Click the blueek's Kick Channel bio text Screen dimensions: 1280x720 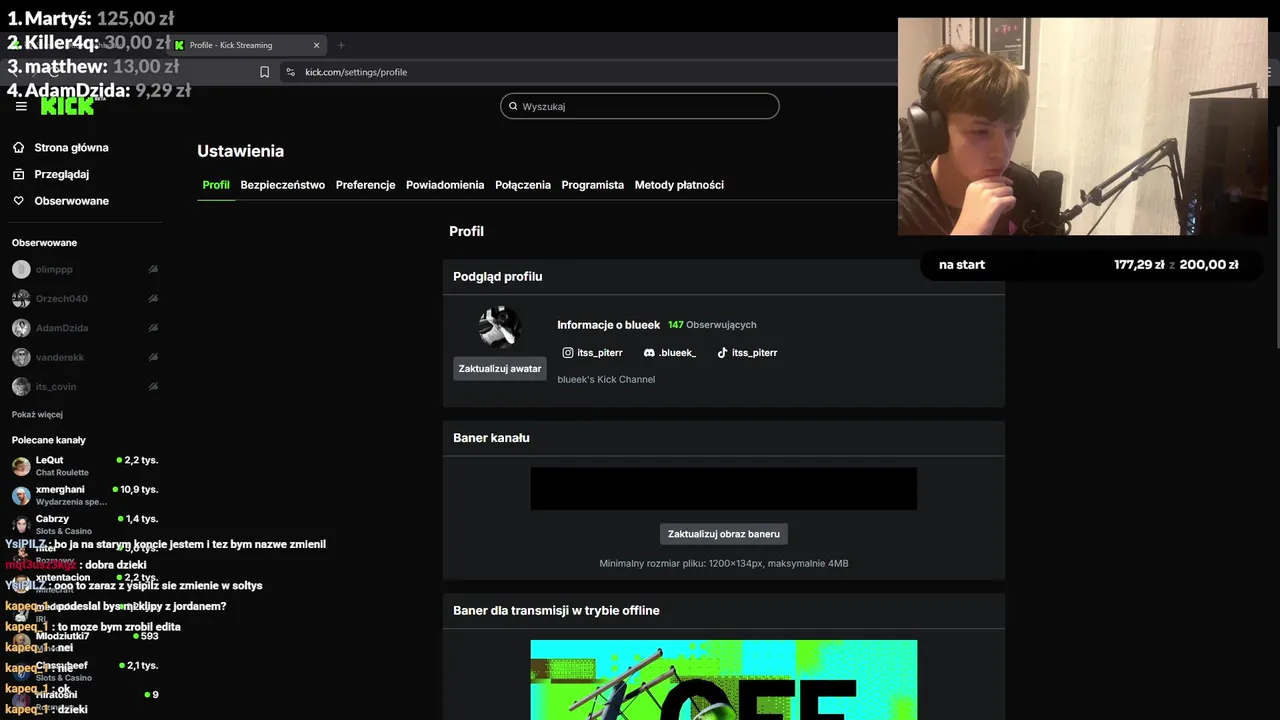tap(606, 380)
